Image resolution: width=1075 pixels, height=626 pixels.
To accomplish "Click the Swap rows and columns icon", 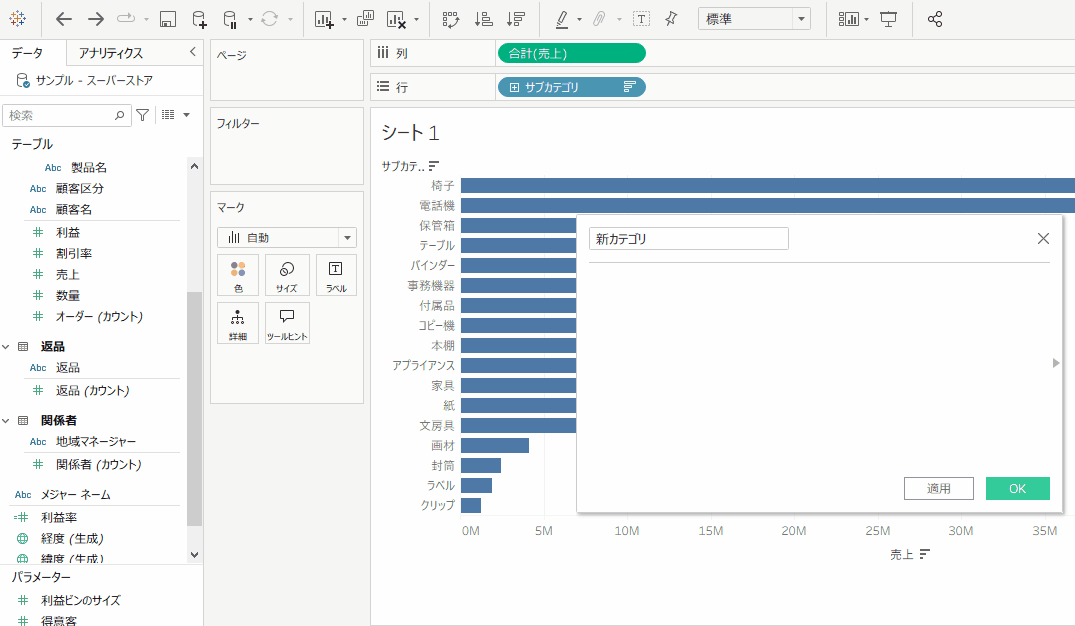I will click(450, 19).
